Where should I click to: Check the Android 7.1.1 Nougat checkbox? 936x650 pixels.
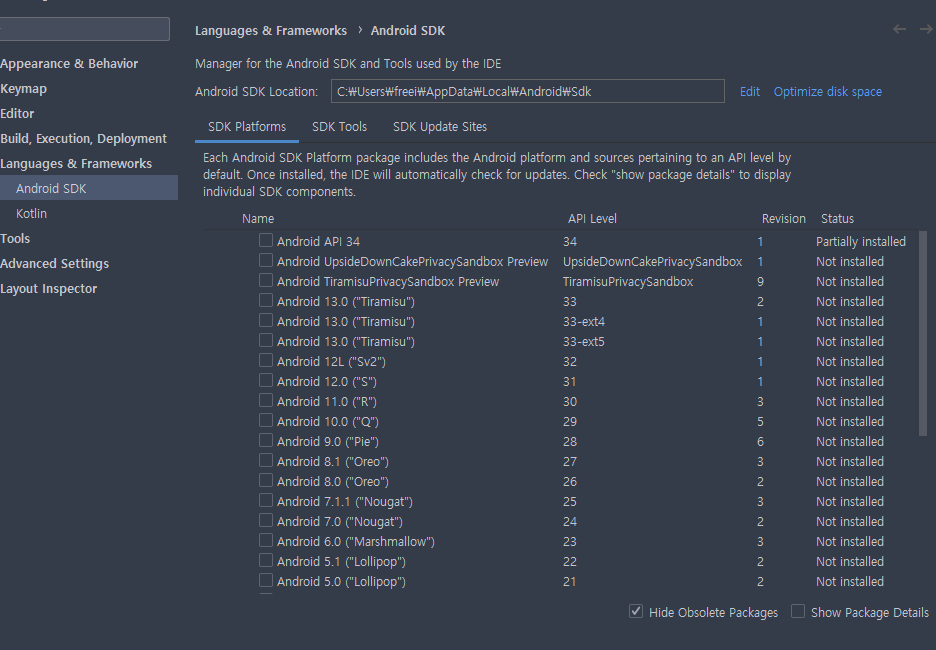266,500
